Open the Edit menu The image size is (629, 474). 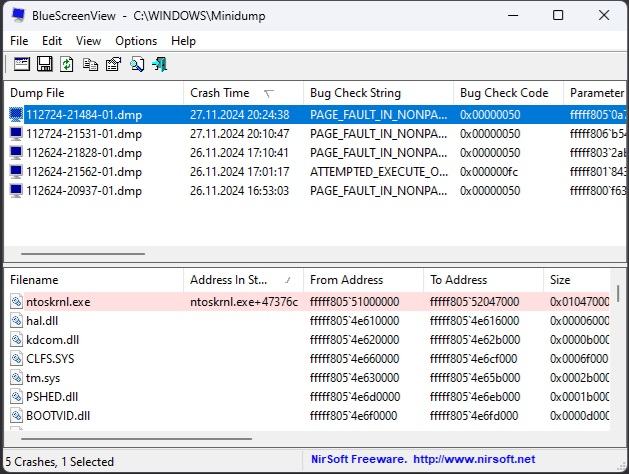52,41
